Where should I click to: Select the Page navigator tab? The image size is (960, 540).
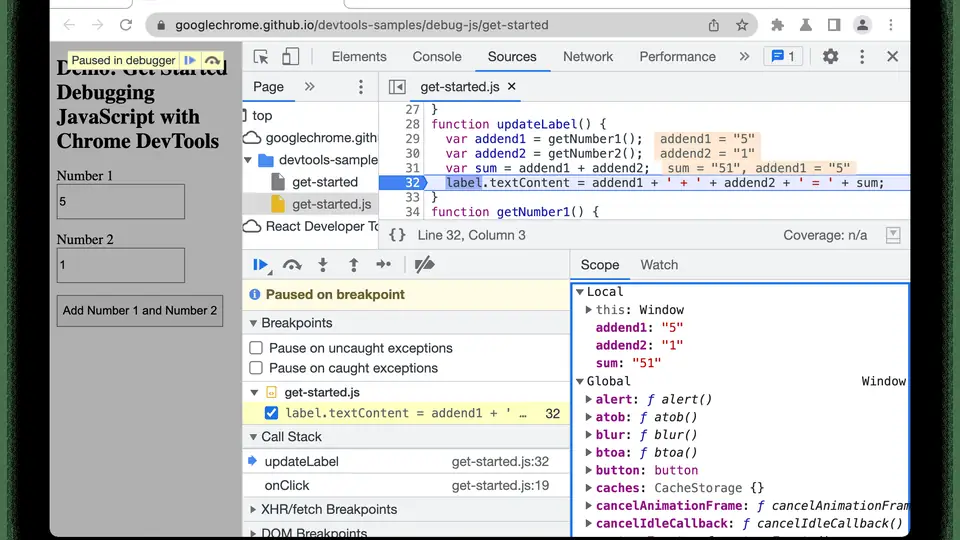coord(268,87)
